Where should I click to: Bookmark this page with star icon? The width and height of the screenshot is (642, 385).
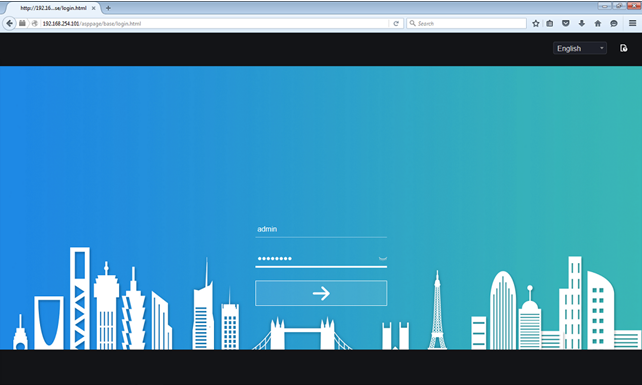click(536, 23)
